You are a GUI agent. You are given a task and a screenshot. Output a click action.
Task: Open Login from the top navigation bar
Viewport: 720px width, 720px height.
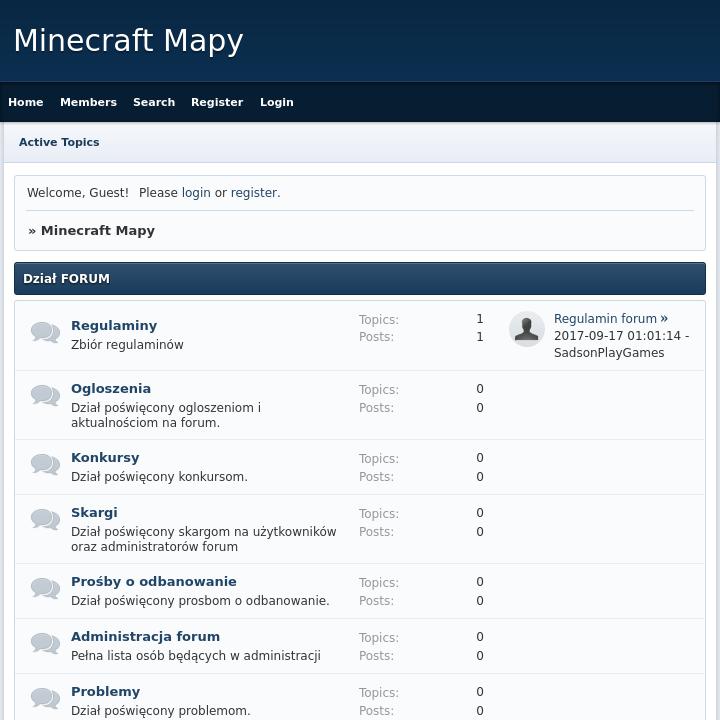coord(277,102)
